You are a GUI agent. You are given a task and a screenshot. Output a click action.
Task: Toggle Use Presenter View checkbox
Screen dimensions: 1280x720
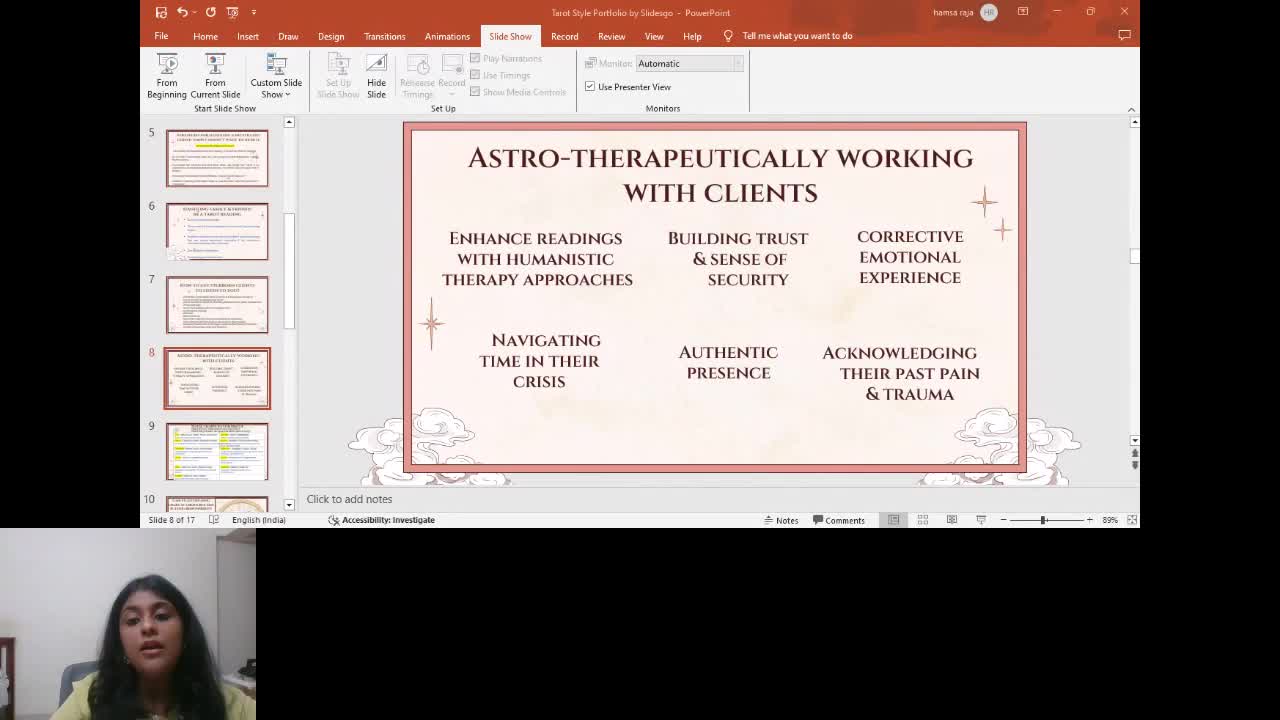(x=590, y=87)
